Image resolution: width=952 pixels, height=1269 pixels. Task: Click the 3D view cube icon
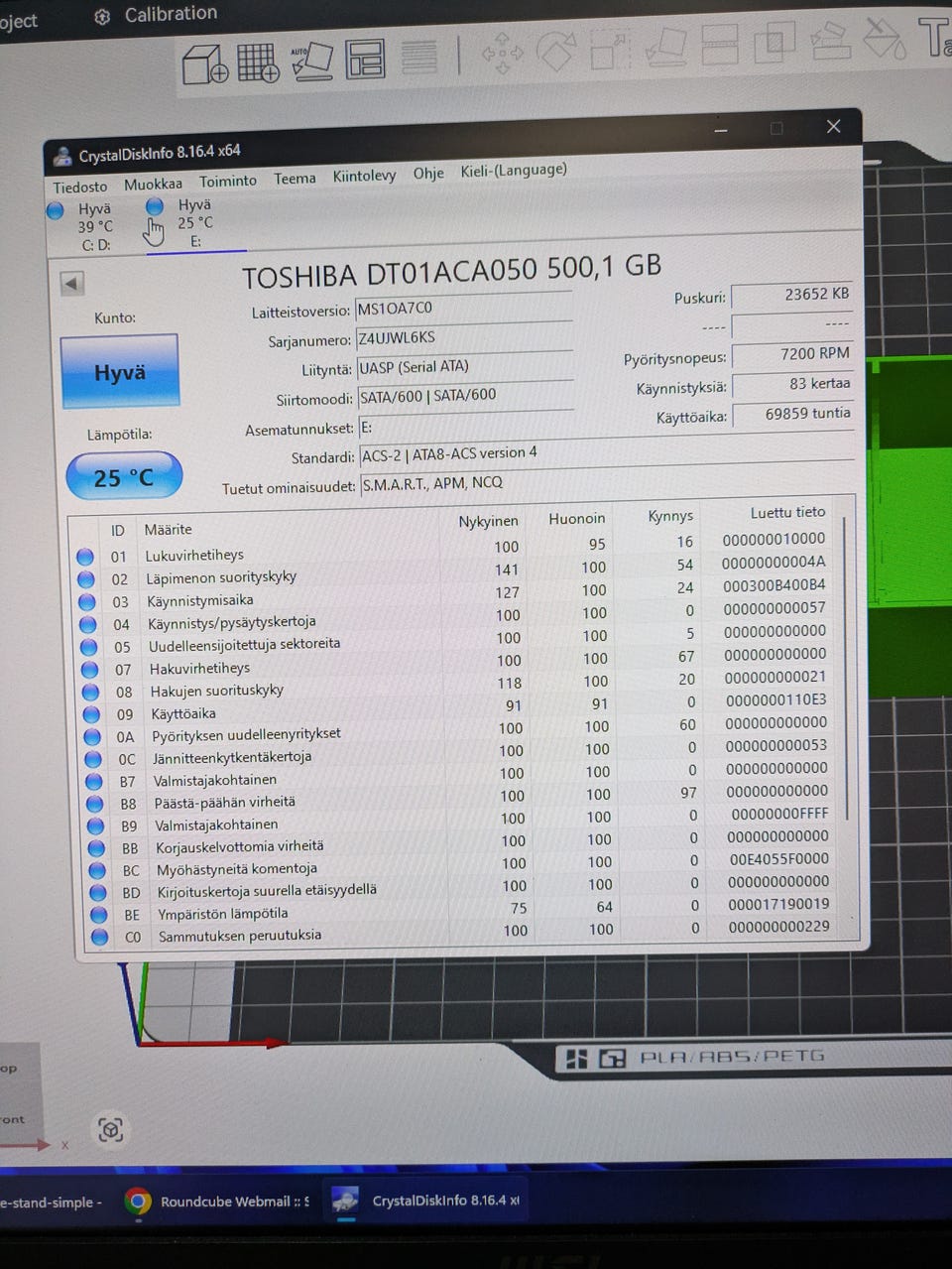click(110, 1129)
